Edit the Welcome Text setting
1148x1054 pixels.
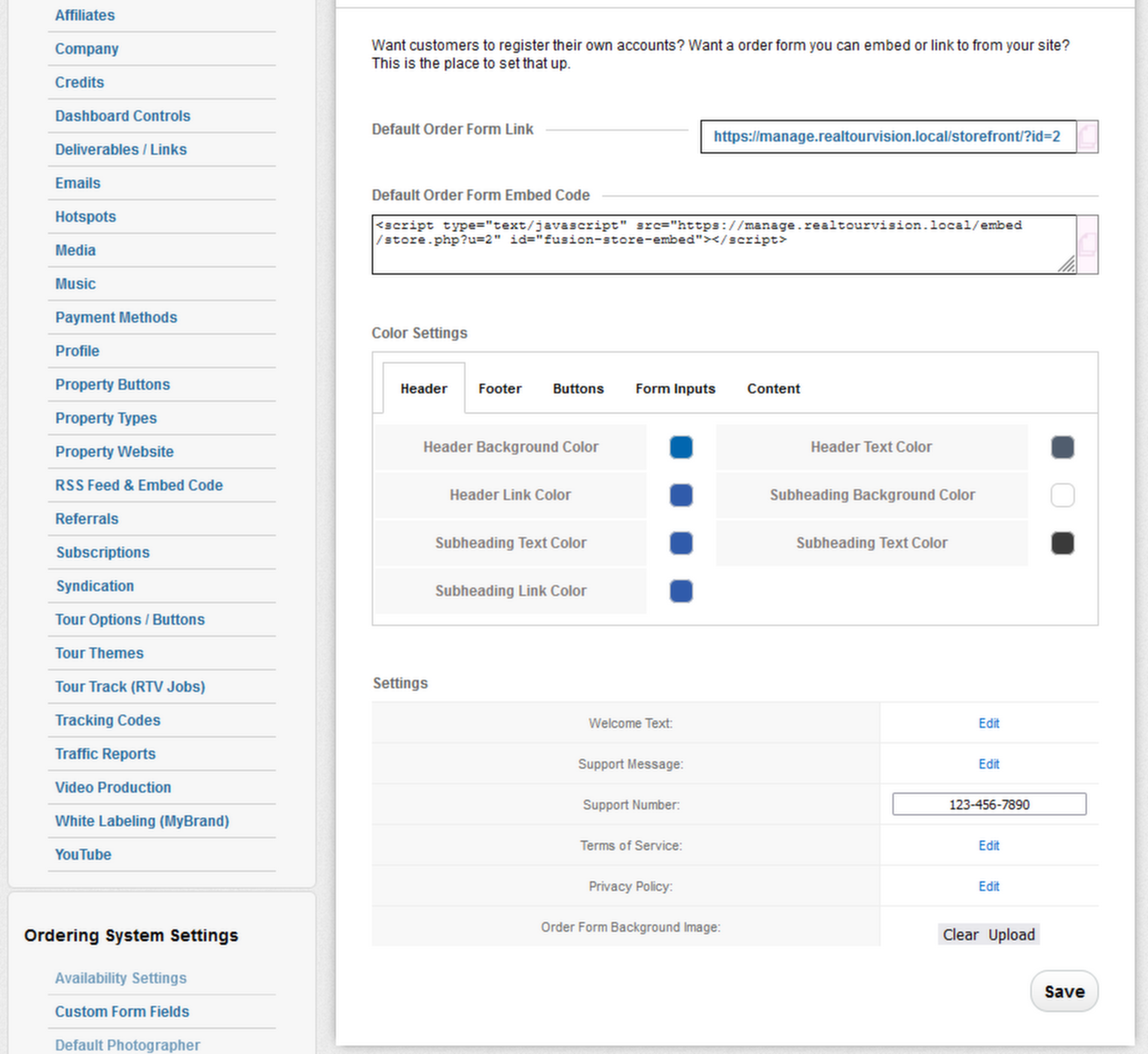988,723
